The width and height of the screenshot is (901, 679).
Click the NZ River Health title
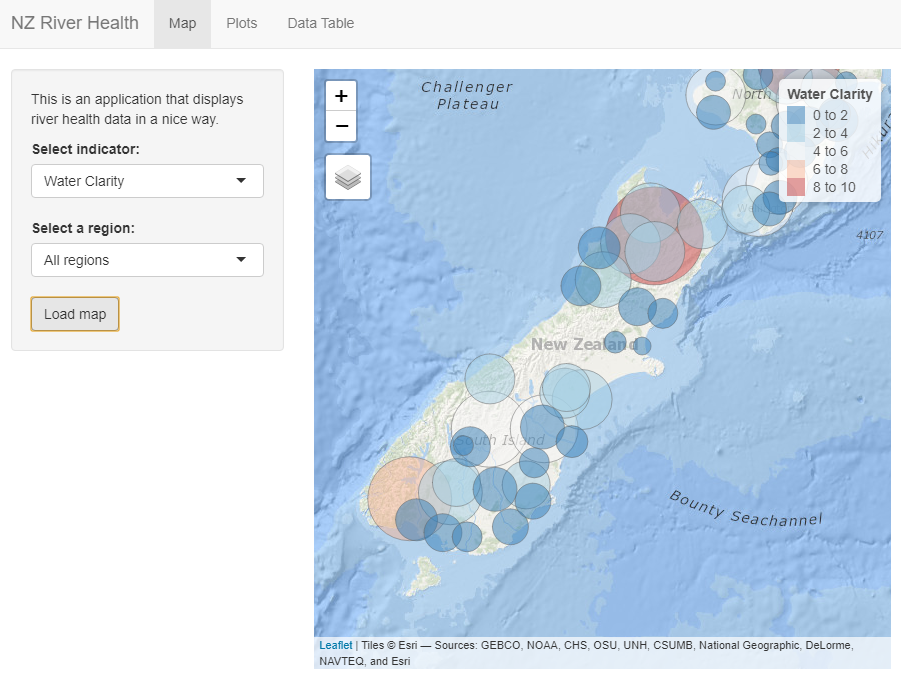click(75, 23)
